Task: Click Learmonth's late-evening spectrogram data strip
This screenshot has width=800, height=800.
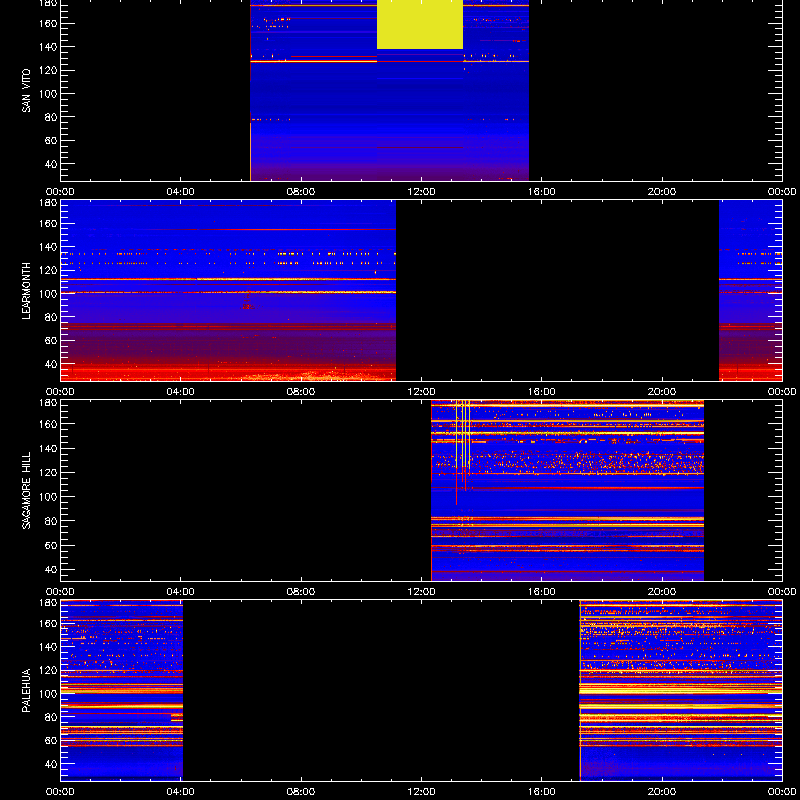Action: [751, 290]
